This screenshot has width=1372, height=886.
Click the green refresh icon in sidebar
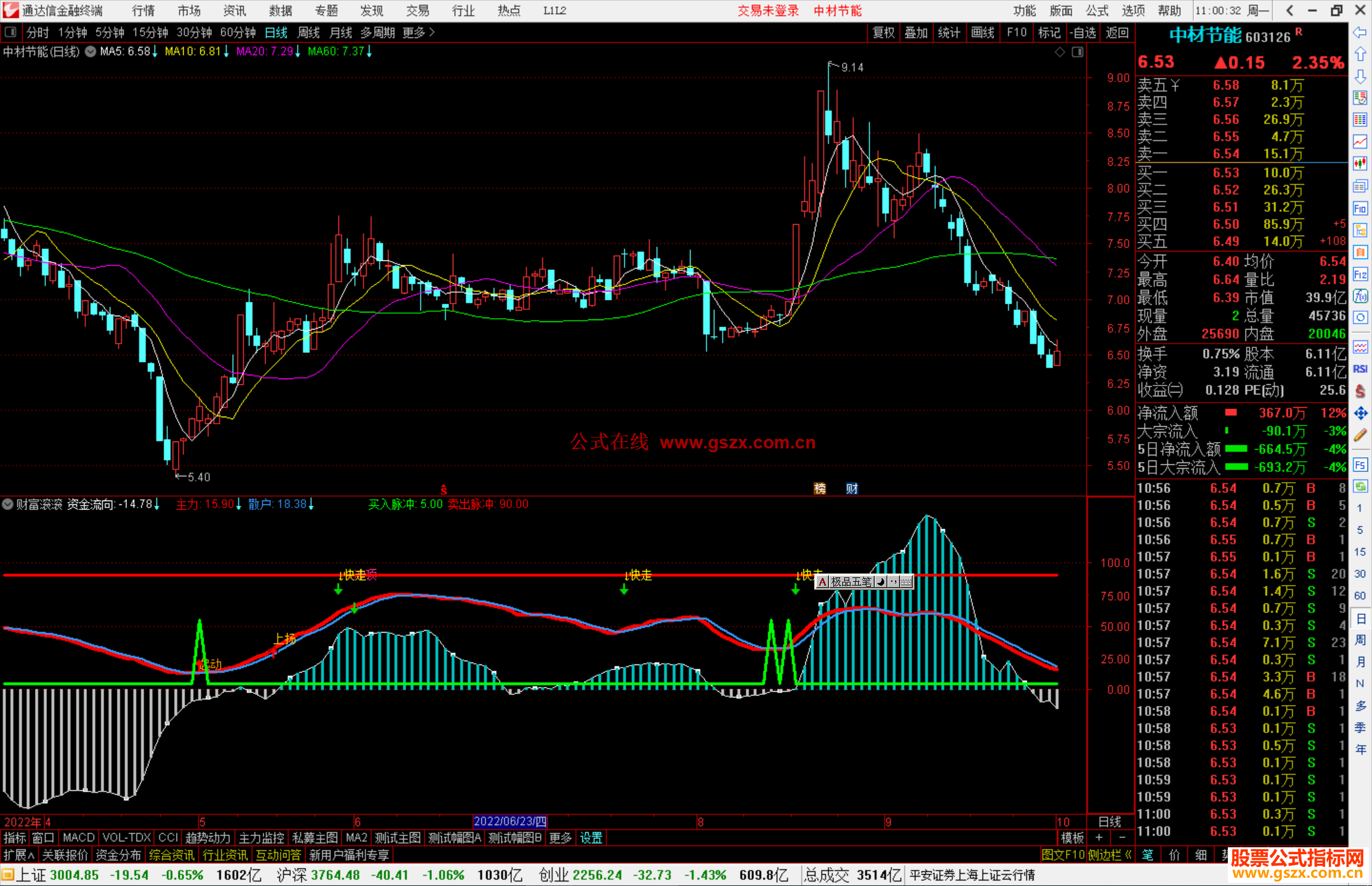[1360, 487]
